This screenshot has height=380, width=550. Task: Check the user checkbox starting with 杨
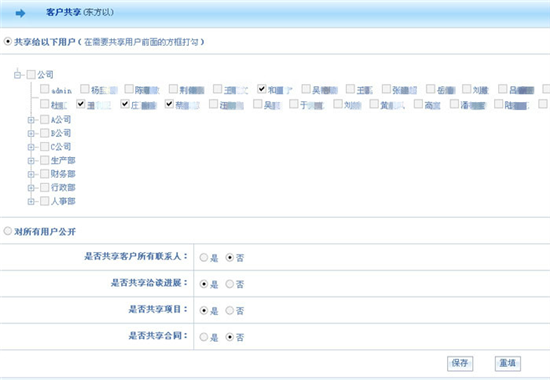[x=85, y=89]
